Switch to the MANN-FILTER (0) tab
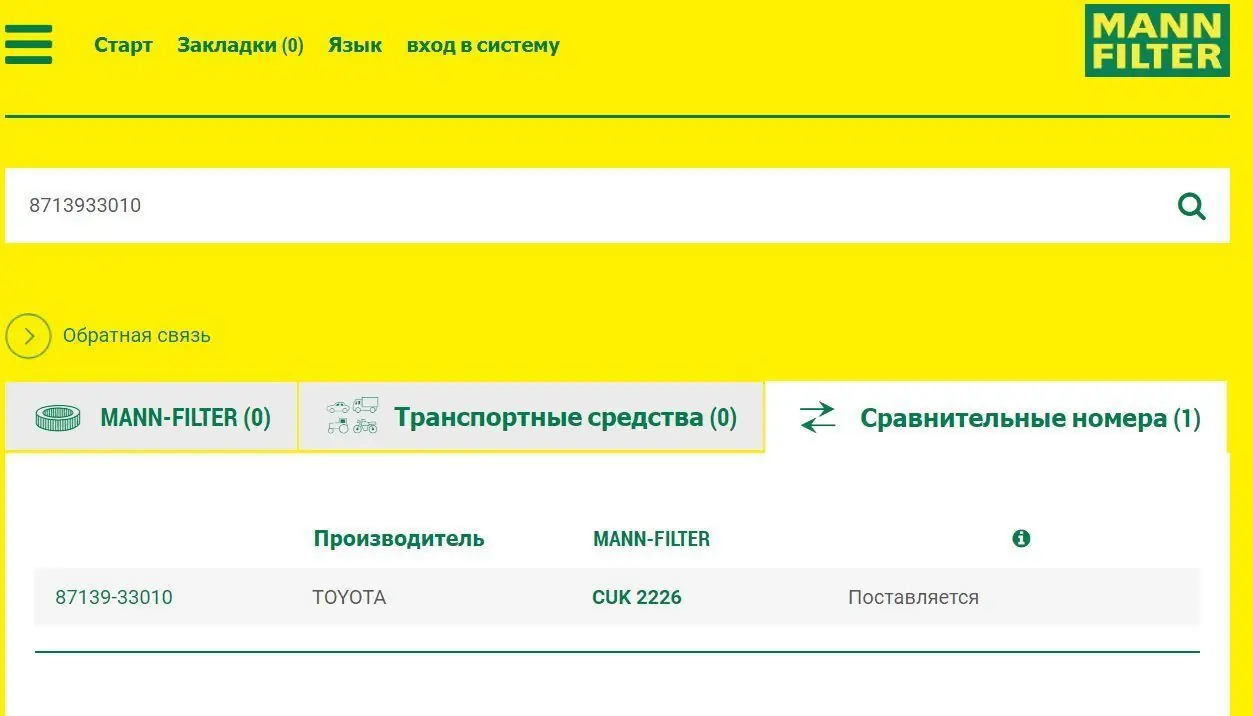The width and height of the screenshot is (1253, 716). click(151, 417)
